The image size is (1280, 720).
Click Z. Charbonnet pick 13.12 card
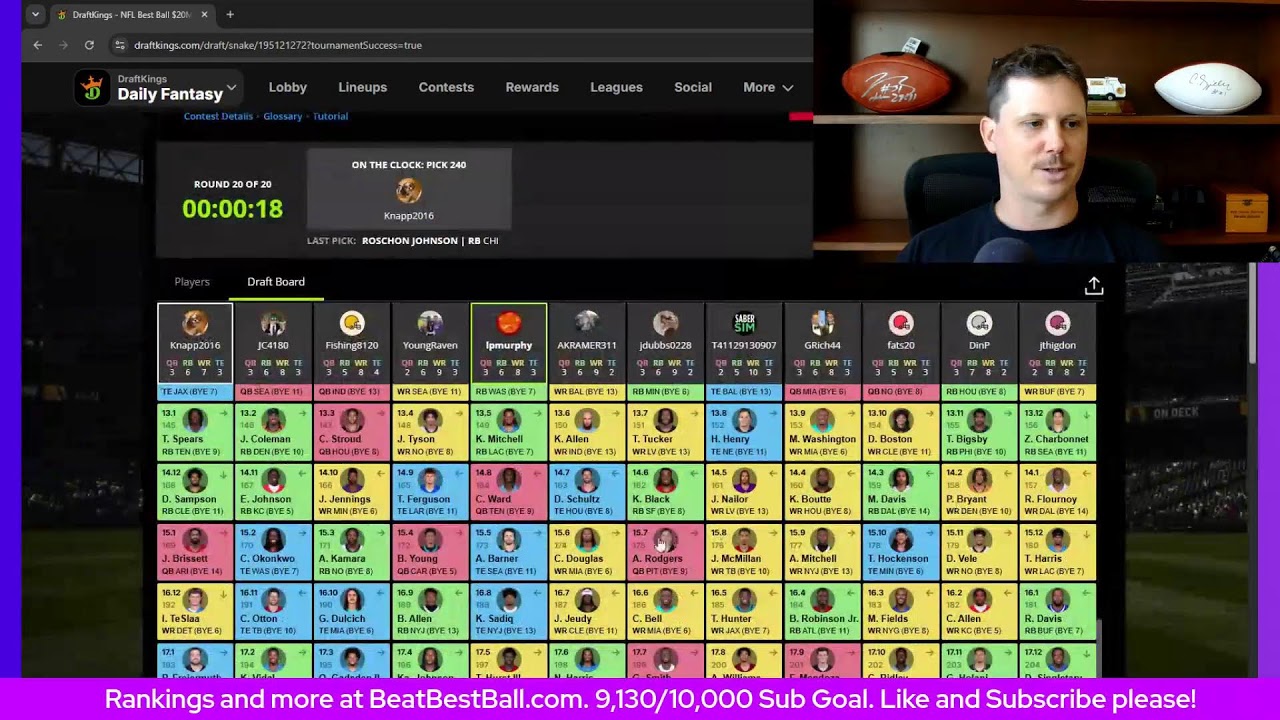pos(1057,431)
